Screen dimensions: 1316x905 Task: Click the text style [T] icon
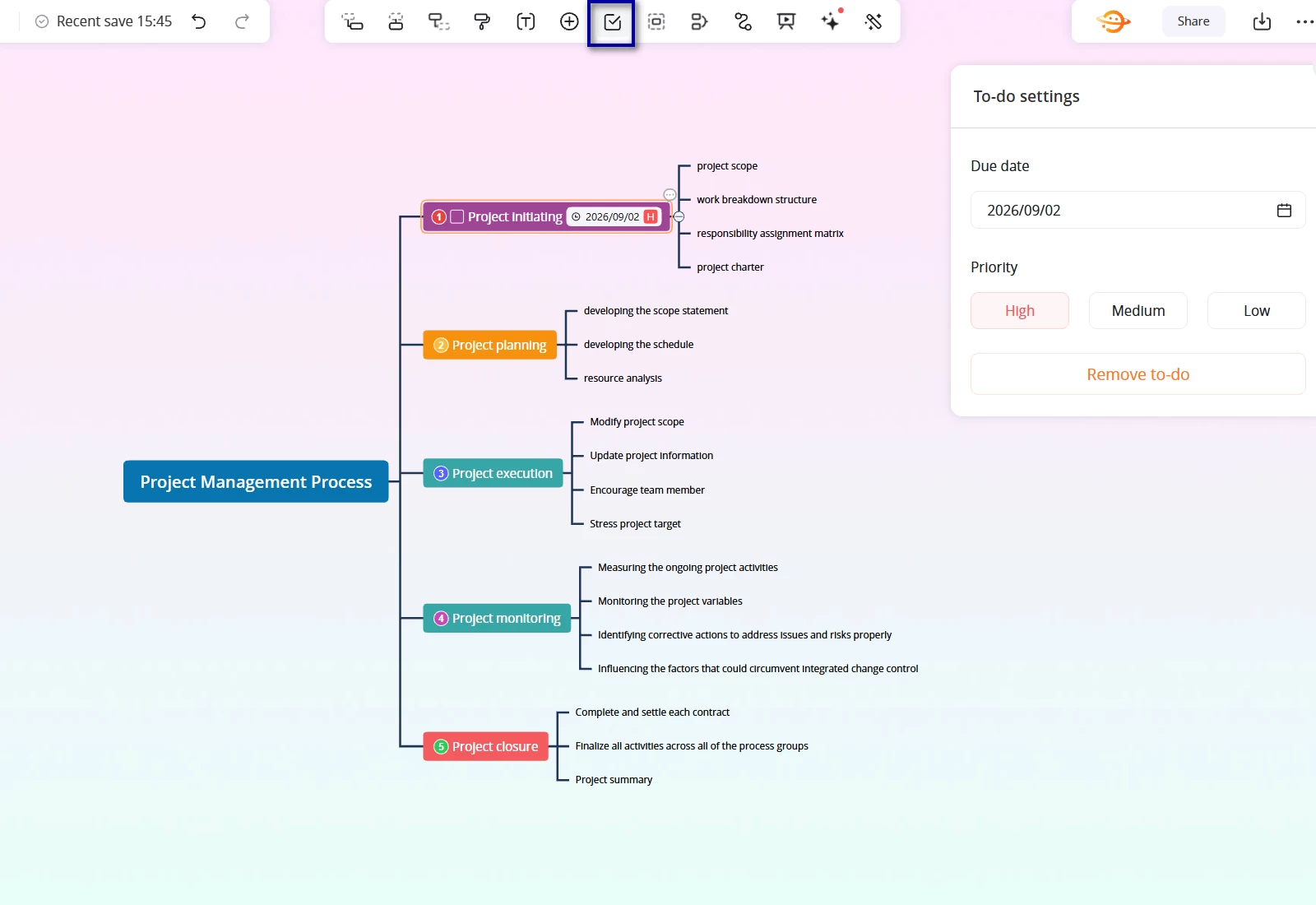[526, 22]
